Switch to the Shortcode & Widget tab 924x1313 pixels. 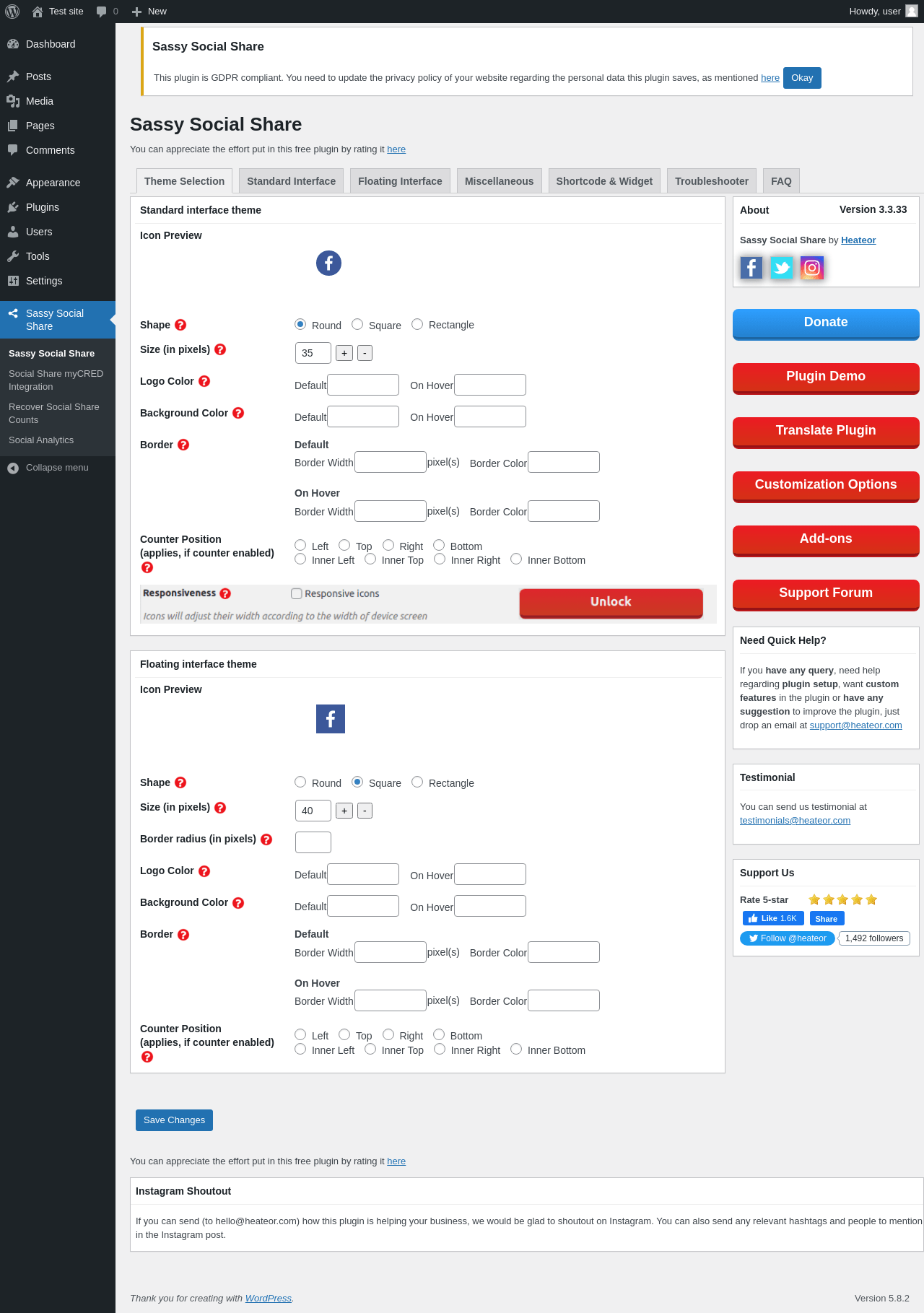pyautogui.click(x=604, y=181)
